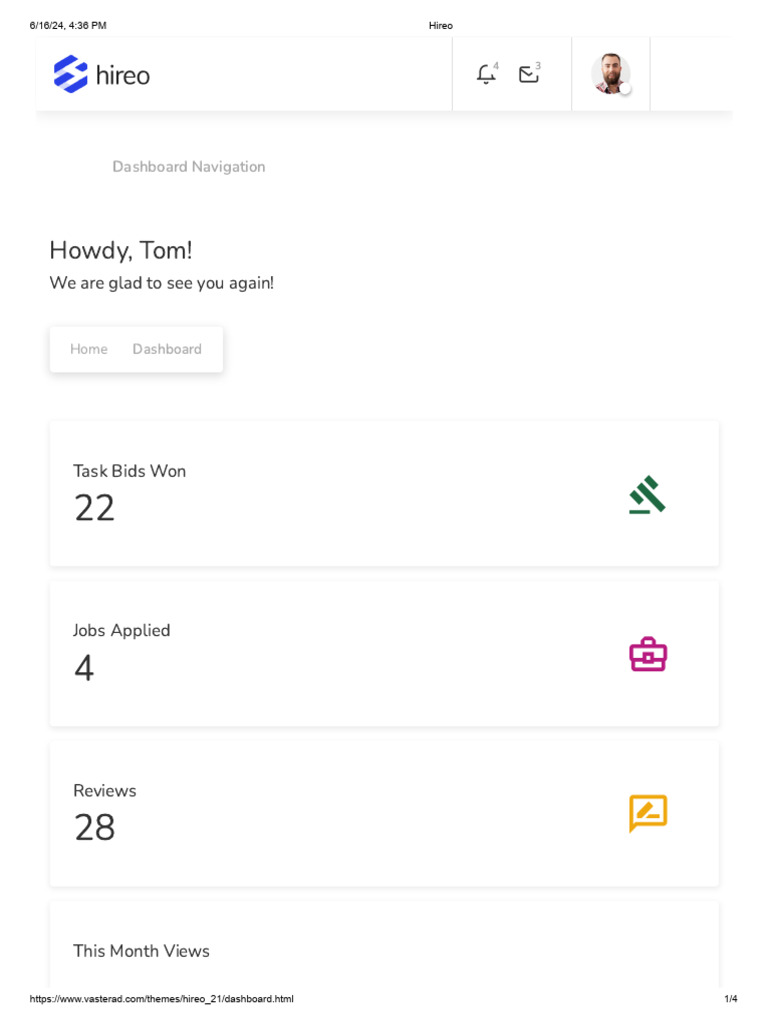The height and width of the screenshot is (1024, 768).
Task: Open the notifications bell icon
Action: (486, 74)
